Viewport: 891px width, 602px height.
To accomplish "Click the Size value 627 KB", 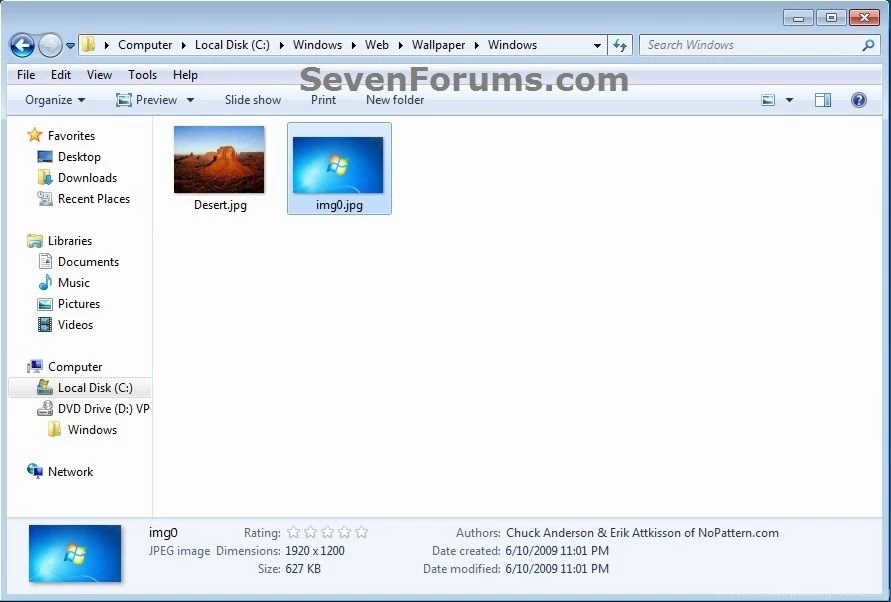I will [303, 569].
